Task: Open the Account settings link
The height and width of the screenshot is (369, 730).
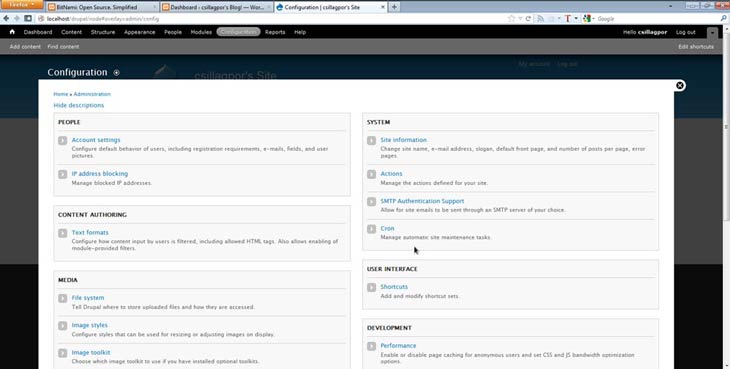Action: (x=96, y=140)
